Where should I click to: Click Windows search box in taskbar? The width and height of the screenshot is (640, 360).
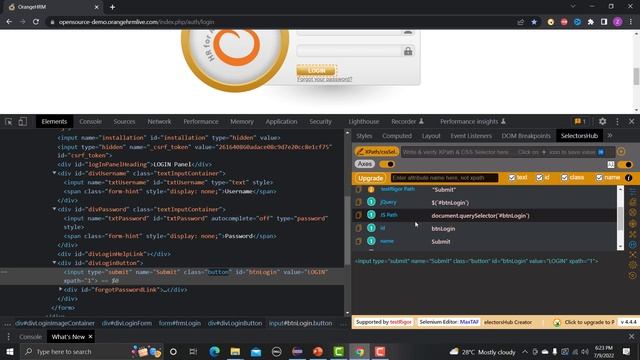click(92, 351)
